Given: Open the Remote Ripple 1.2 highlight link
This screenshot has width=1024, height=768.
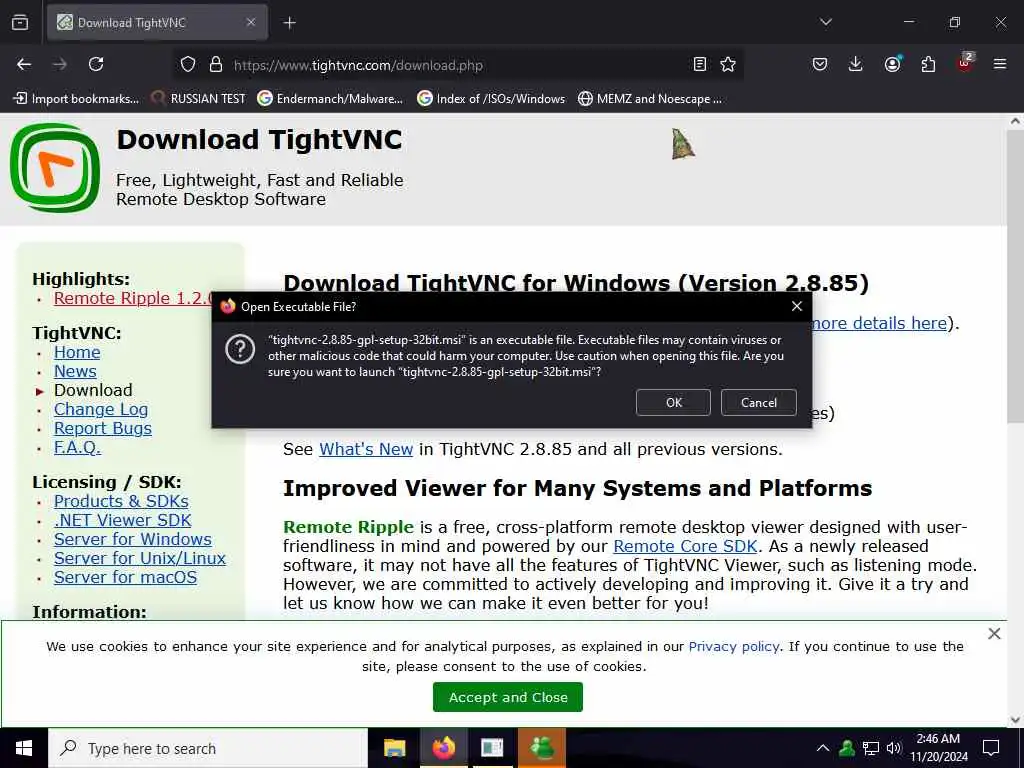Looking at the screenshot, I should tap(133, 298).
